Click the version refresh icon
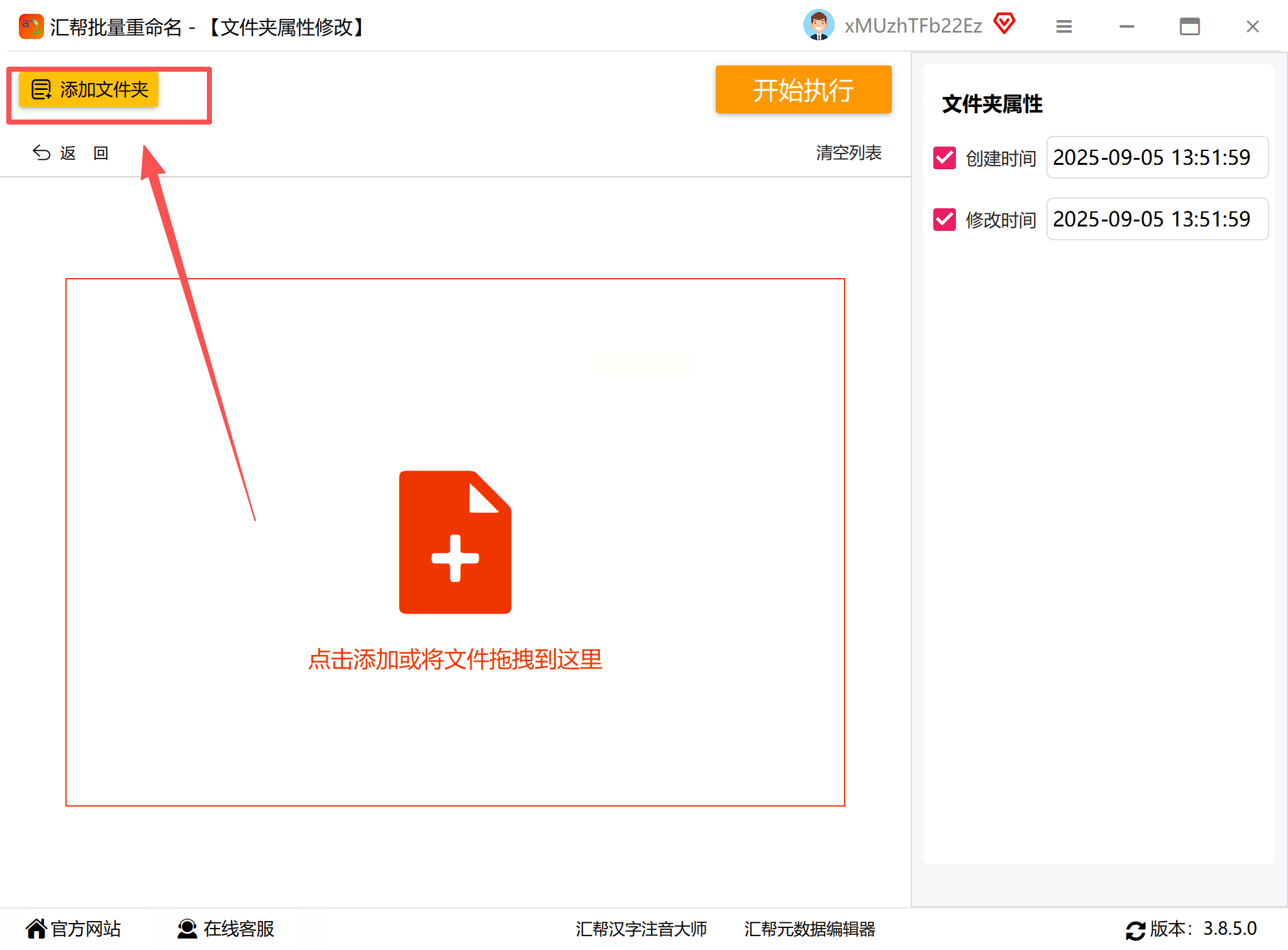 [1135, 930]
